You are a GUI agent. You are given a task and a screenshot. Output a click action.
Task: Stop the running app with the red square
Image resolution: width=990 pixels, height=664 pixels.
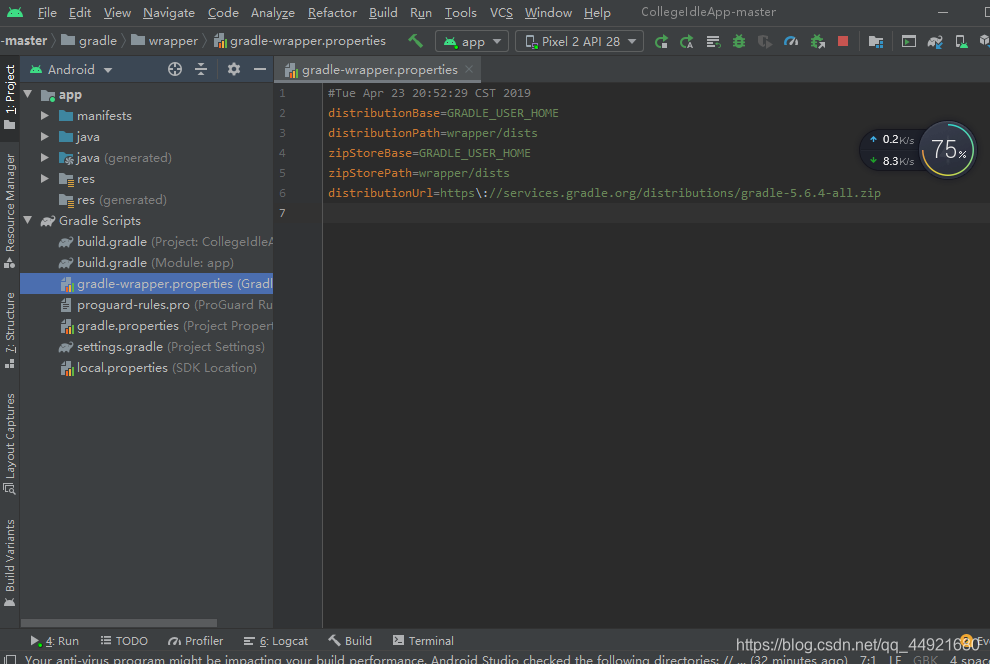click(841, 41)
